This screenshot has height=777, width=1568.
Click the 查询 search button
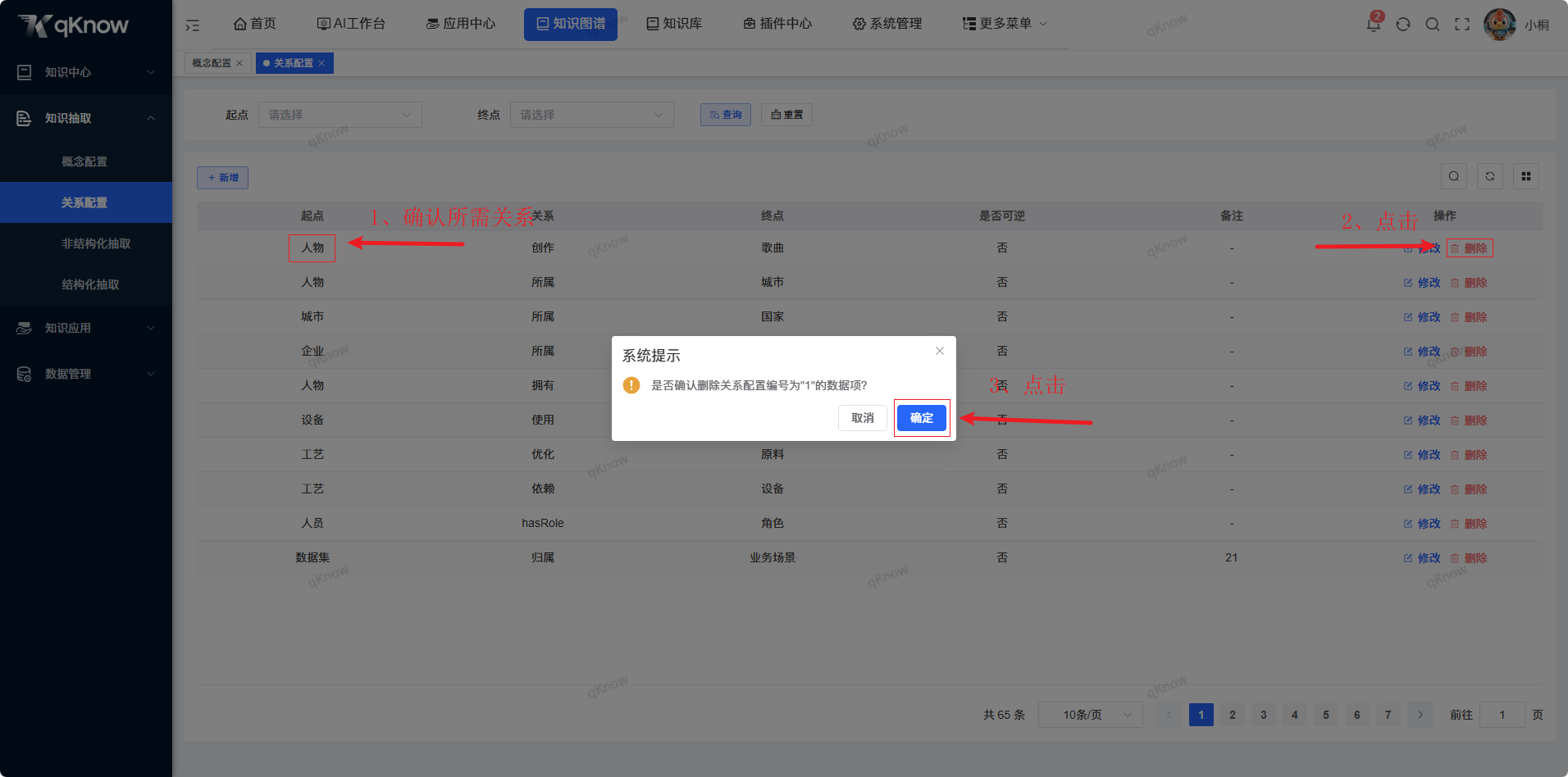(x=726, y=115)
